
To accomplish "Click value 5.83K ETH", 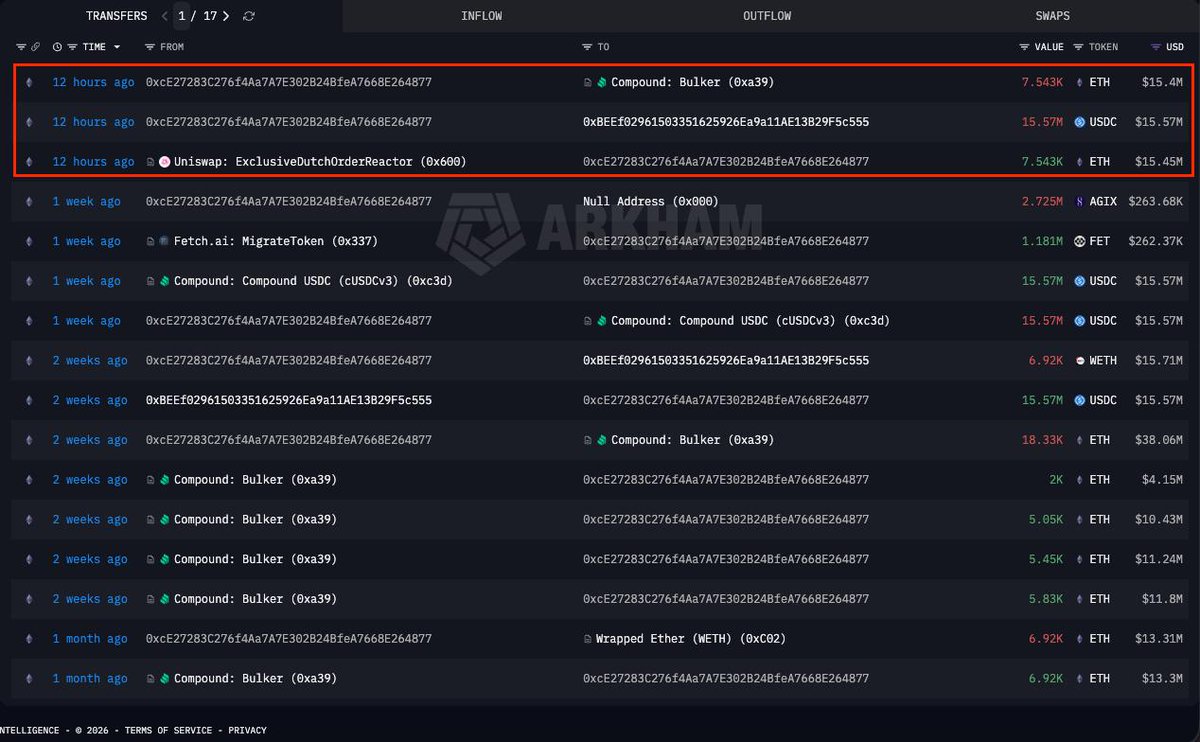I will point(1046,599).
